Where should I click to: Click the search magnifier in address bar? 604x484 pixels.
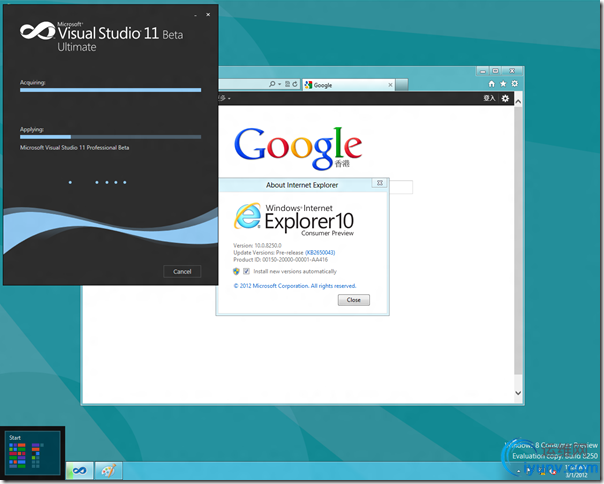(x=272, y=84)
